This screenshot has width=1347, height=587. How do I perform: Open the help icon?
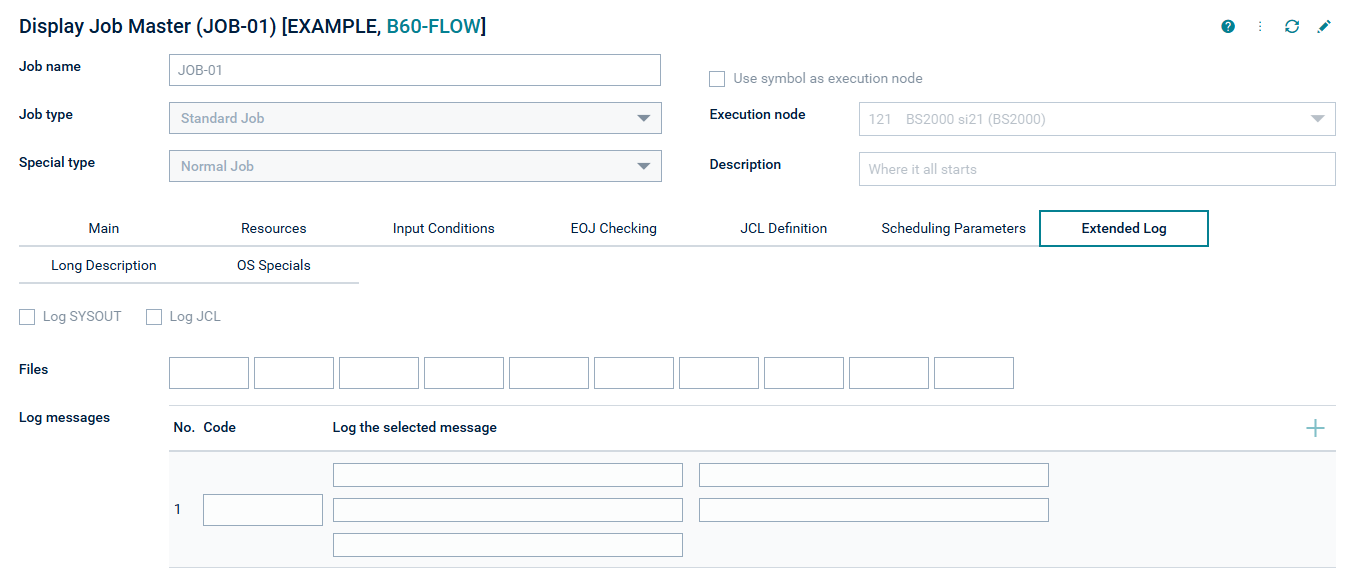[x=1228, y=27]
